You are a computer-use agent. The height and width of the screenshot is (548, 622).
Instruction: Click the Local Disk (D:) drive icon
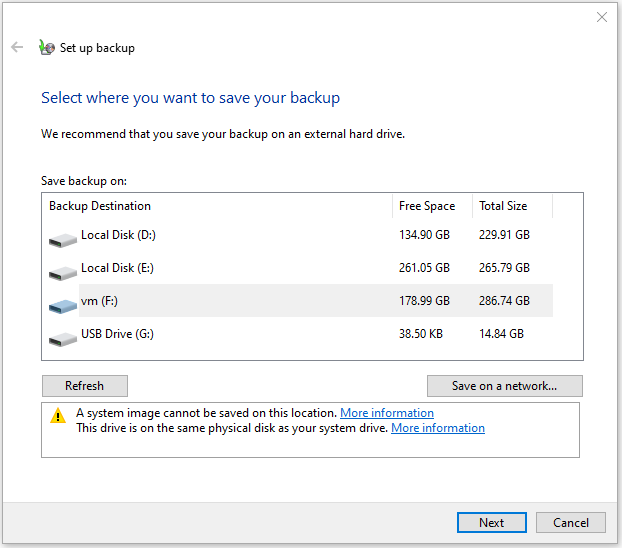click(x=62, y=239)
